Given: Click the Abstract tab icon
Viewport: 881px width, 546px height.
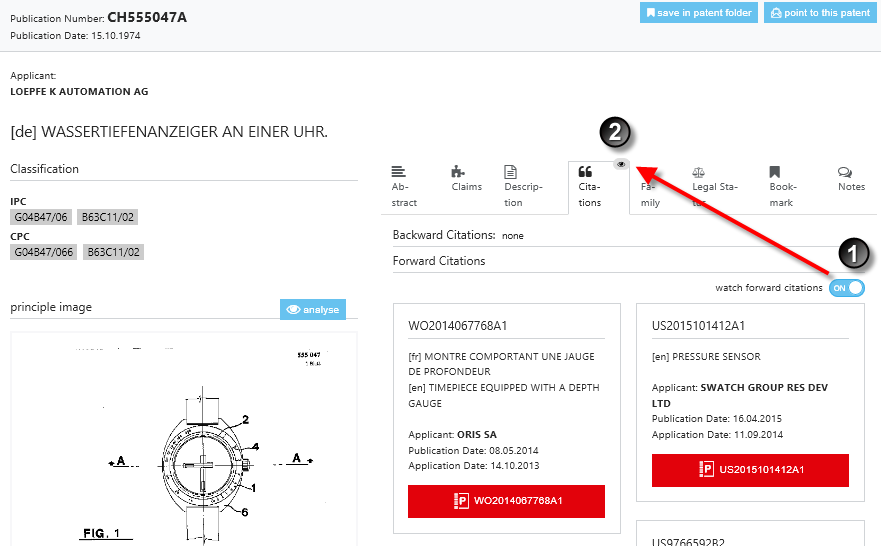Looking at the screenshot, I should 398,171.
